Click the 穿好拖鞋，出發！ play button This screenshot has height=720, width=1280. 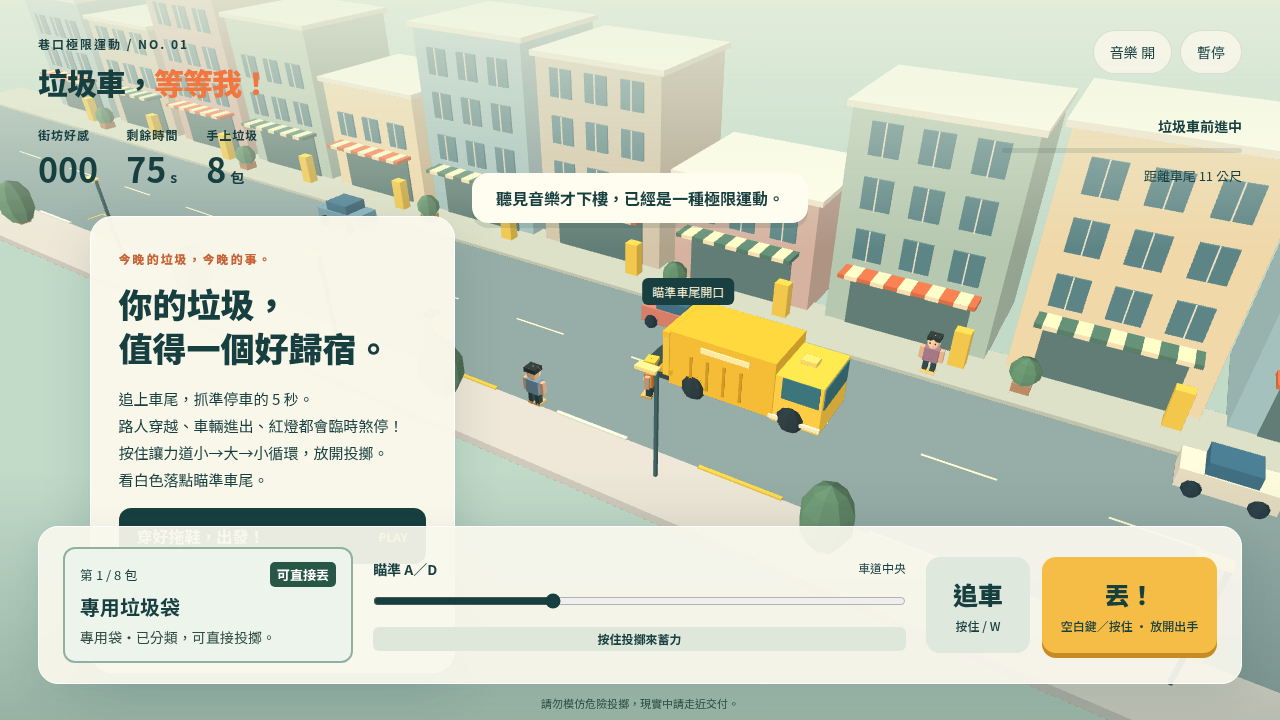click(272, 536)
